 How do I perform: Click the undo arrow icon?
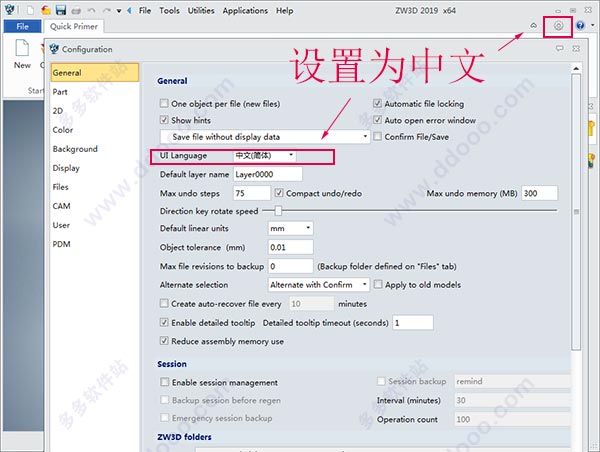[91, 10]
